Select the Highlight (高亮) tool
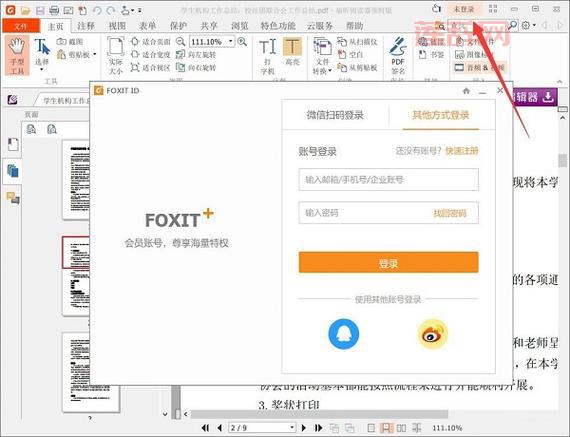 click(292, 52)
